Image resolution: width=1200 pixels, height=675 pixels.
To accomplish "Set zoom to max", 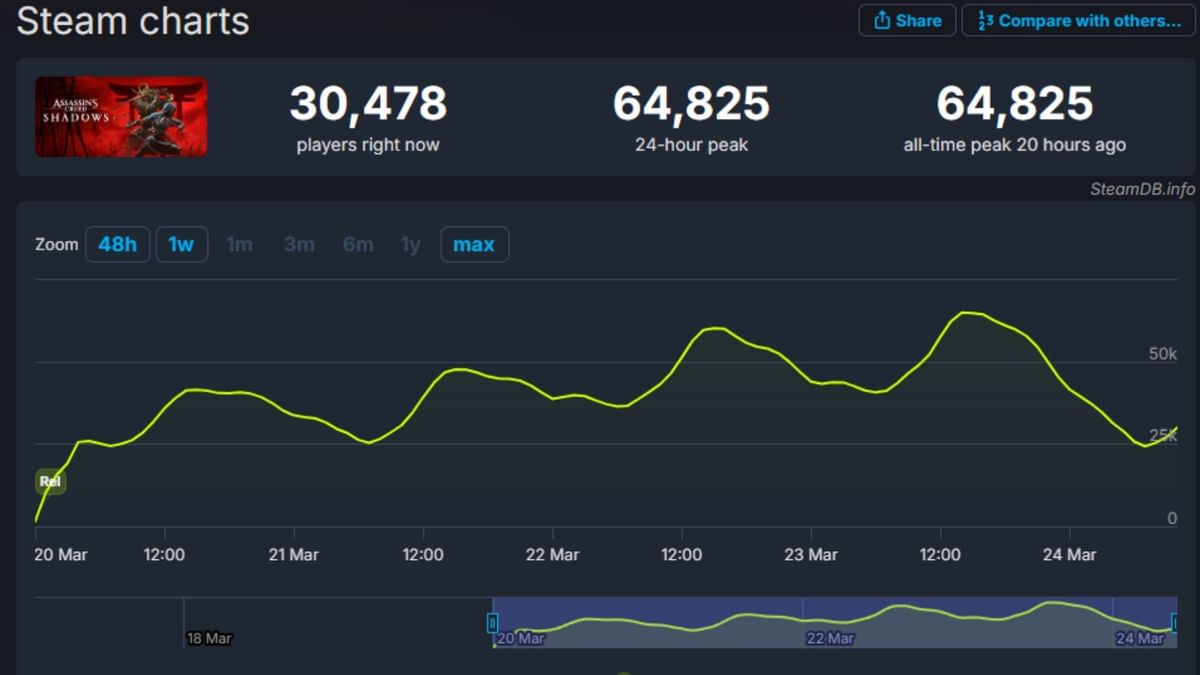I will pos(474,244).
